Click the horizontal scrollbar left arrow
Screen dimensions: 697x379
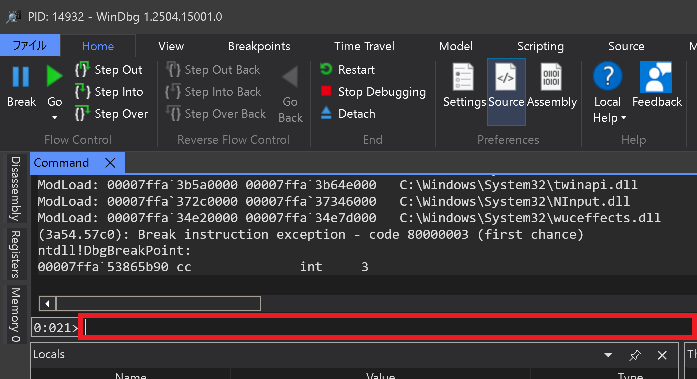tap(47, 304)
